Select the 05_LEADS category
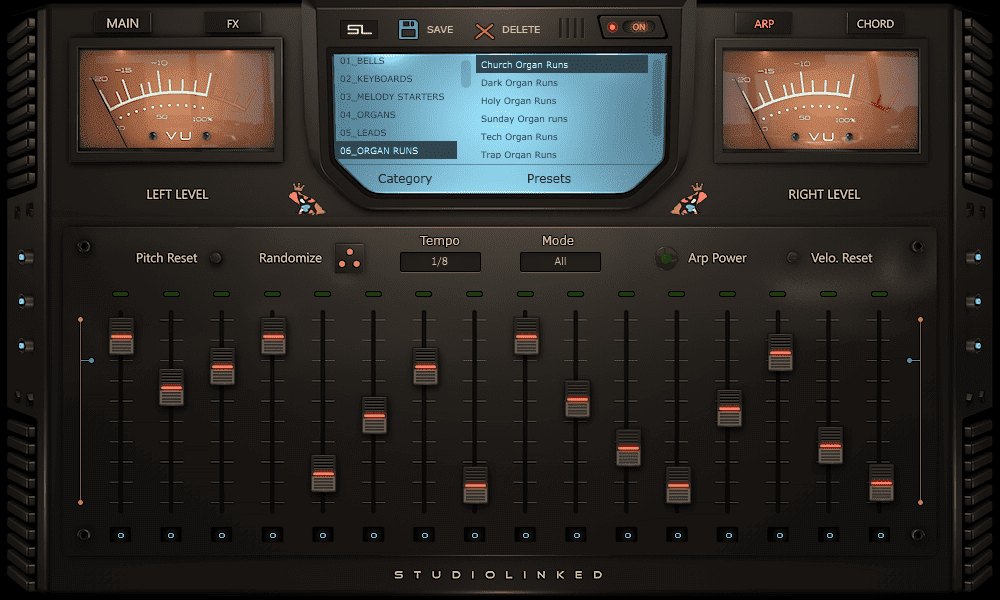1000x600 pixels. [396, 133]
